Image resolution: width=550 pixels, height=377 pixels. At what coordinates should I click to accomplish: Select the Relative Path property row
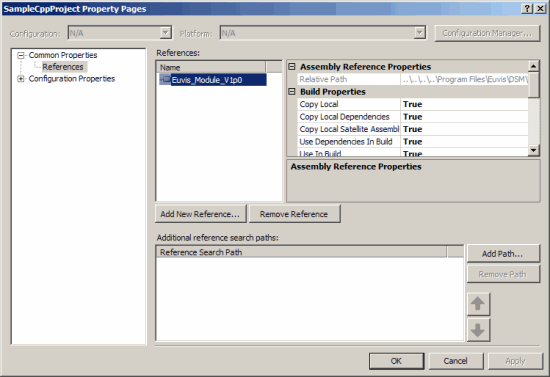[413, 79]
